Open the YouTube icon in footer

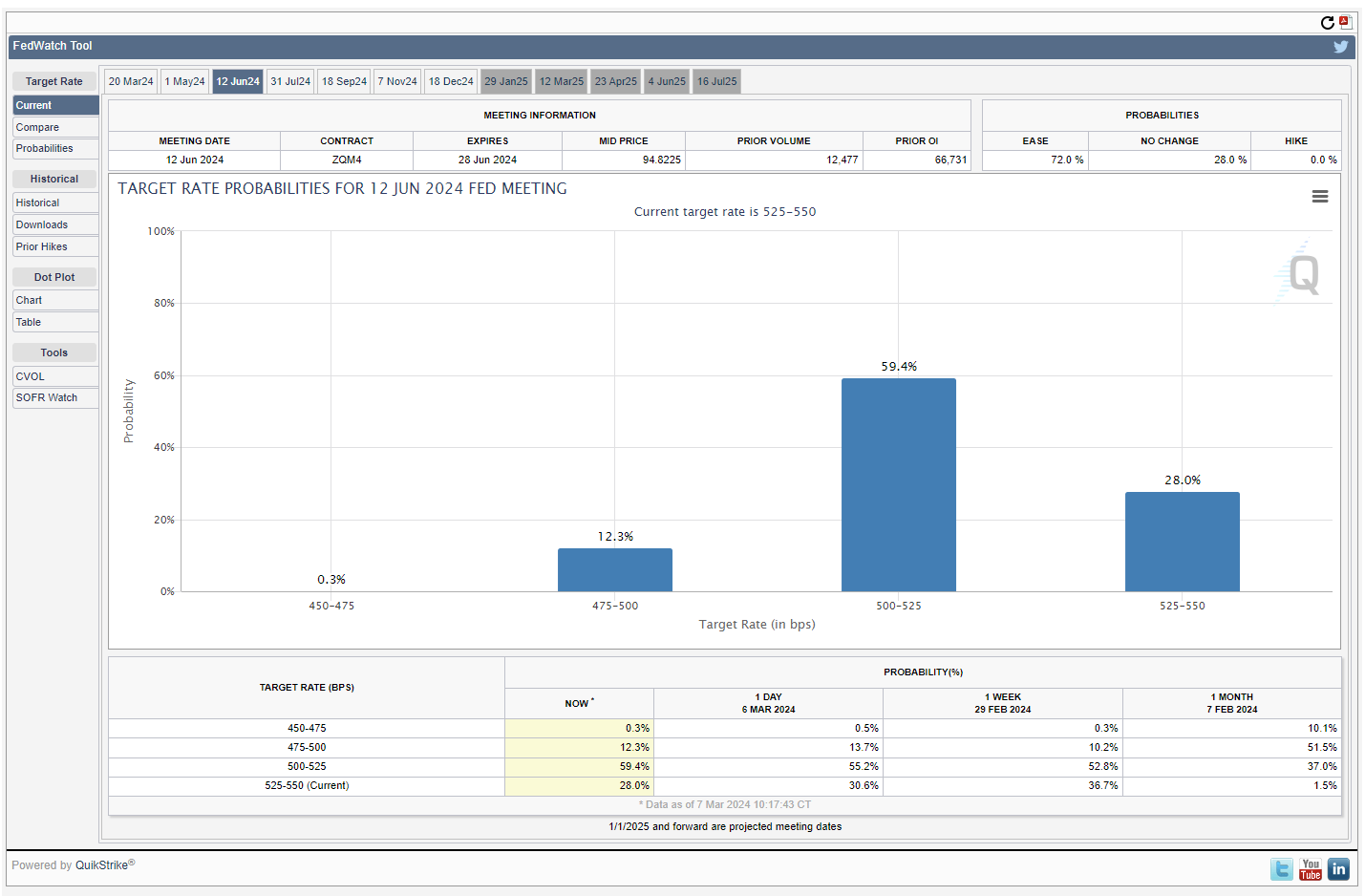coord(1311,868)
